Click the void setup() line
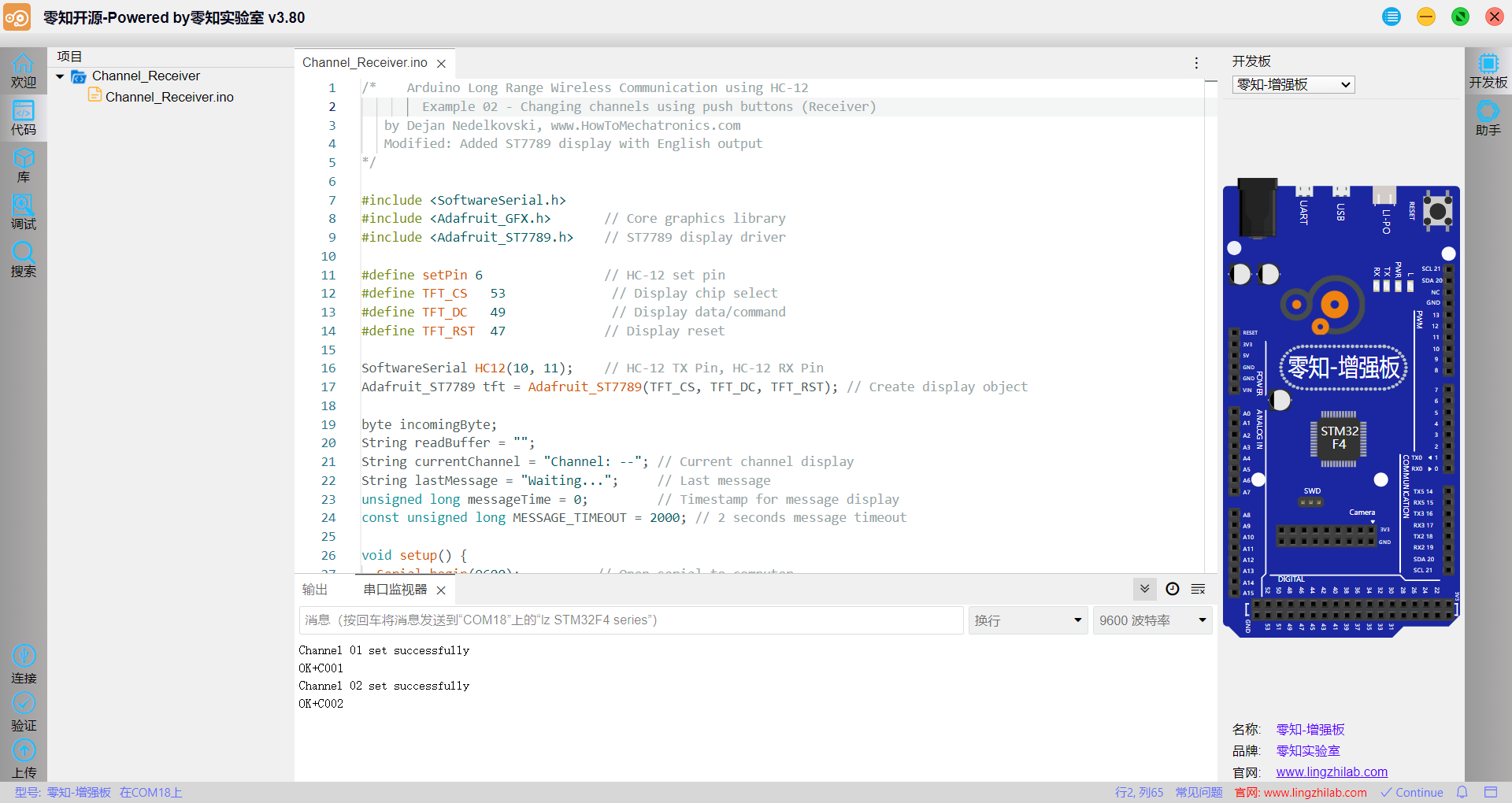Viewport: 1512px width, 803px height. [414, 556]
